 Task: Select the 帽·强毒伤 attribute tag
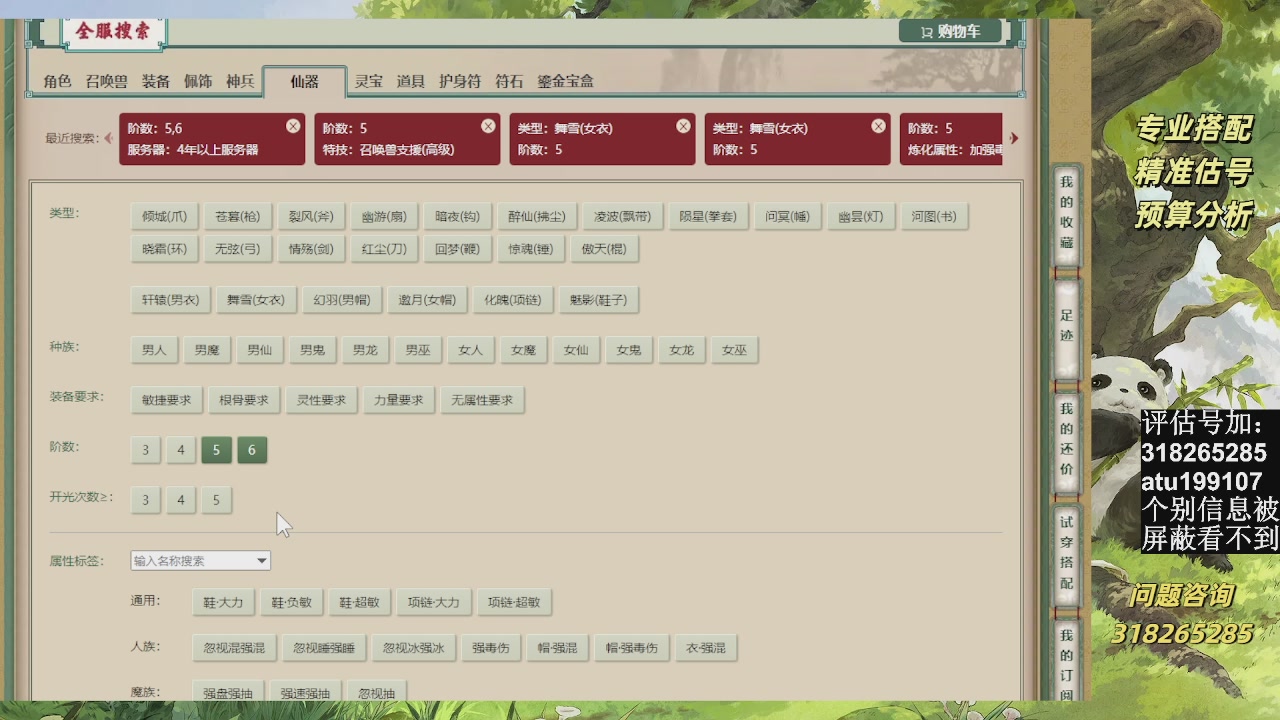631,648
